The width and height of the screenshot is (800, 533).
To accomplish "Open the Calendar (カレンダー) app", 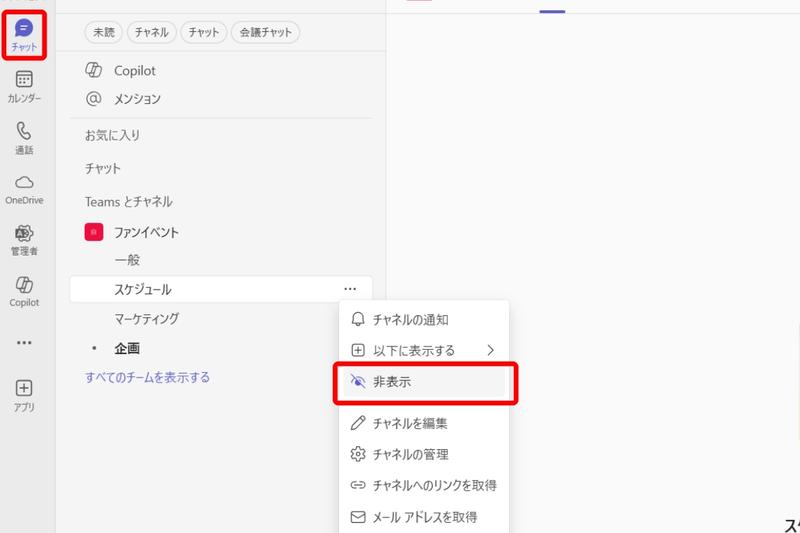I will point(24,87).
